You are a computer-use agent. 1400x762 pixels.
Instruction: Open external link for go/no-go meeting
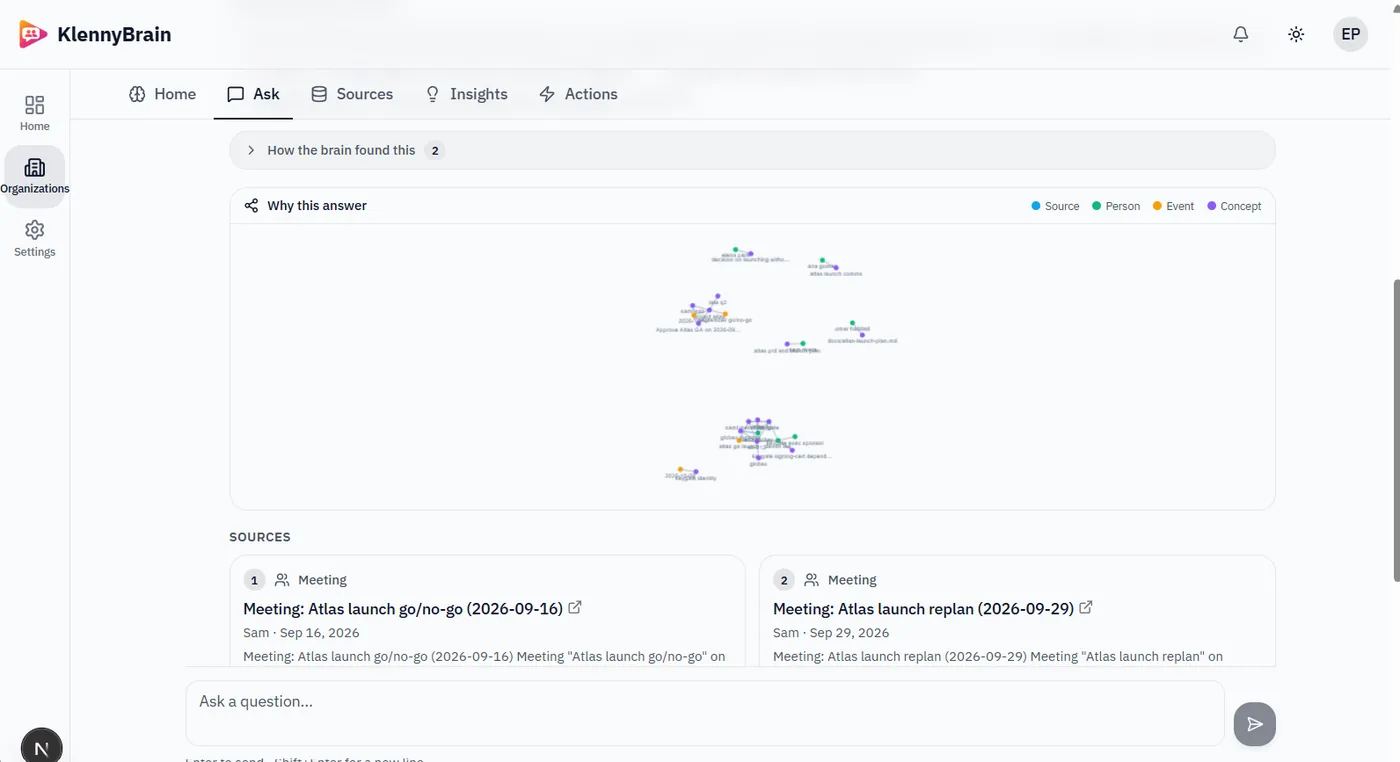(575, 607)
